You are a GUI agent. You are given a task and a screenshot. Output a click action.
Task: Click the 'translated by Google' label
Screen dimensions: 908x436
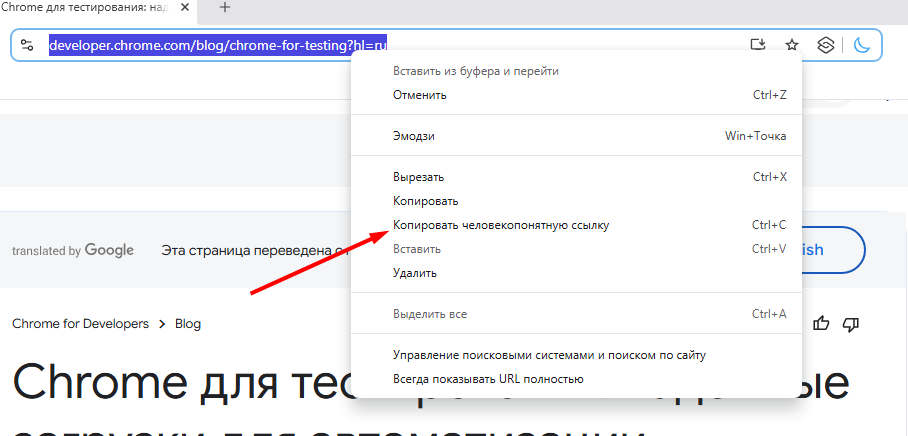pos(73,250)
